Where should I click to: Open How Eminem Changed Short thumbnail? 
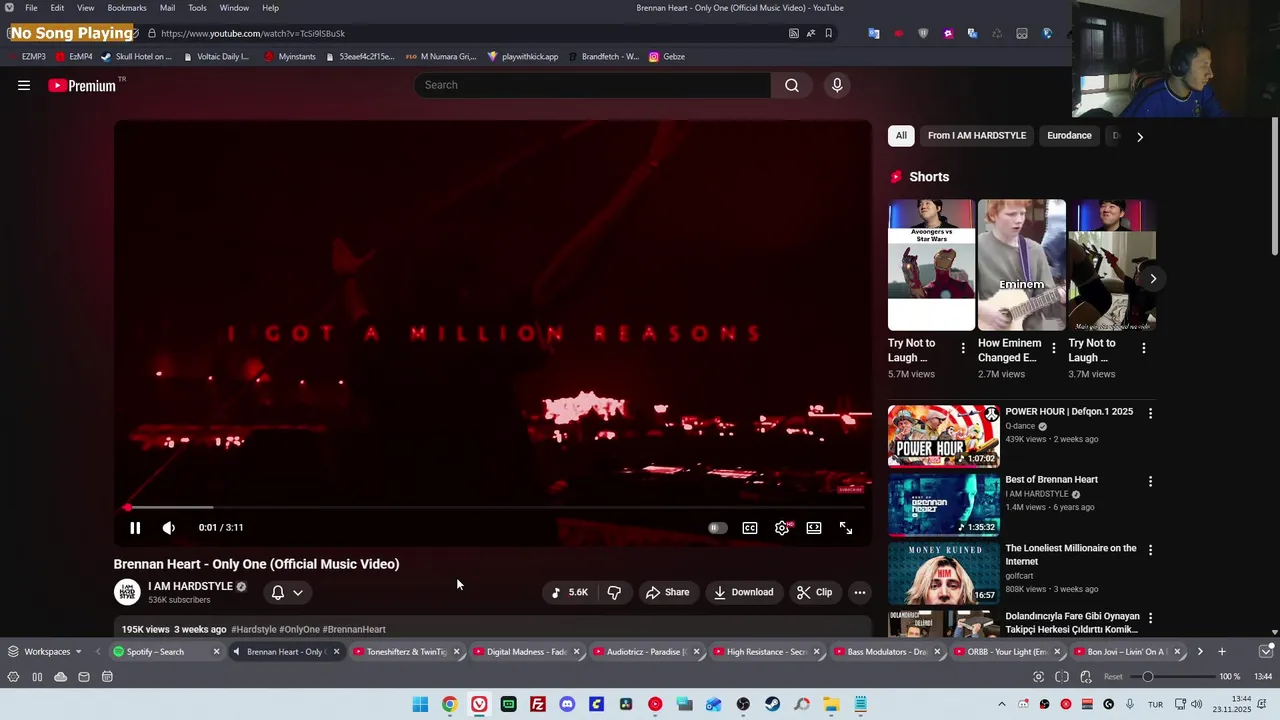point(1021,265)
